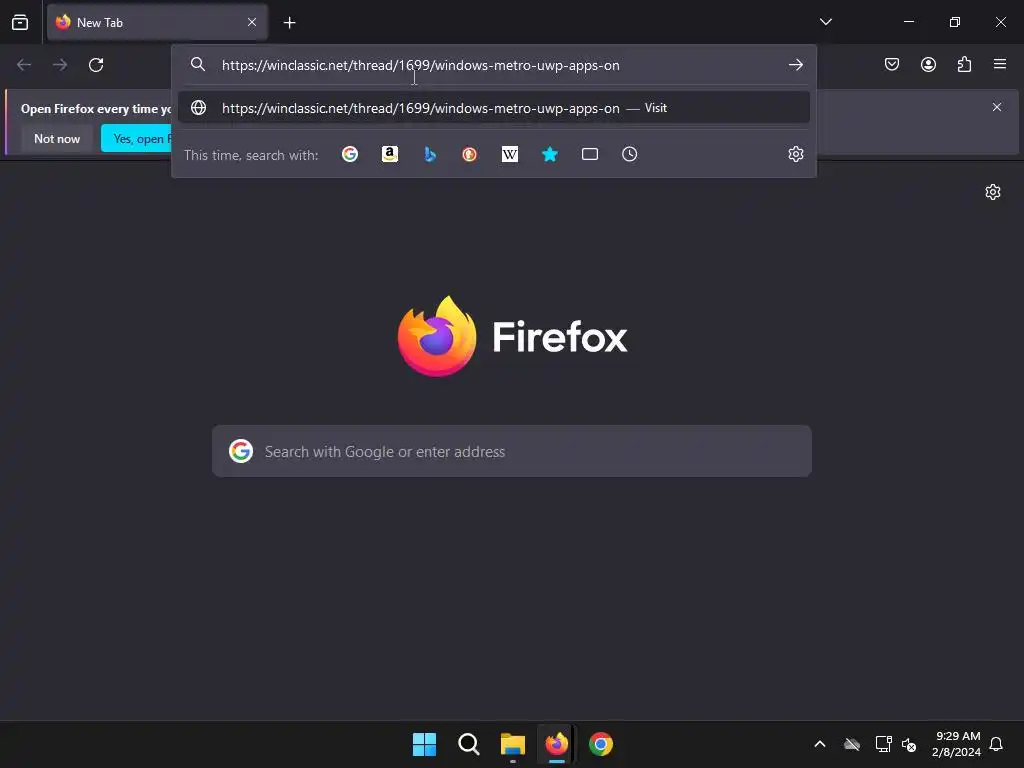Open Google Chrome from taskbar
The height and width of the screenshot is (768, 1024).
[601, 744]
